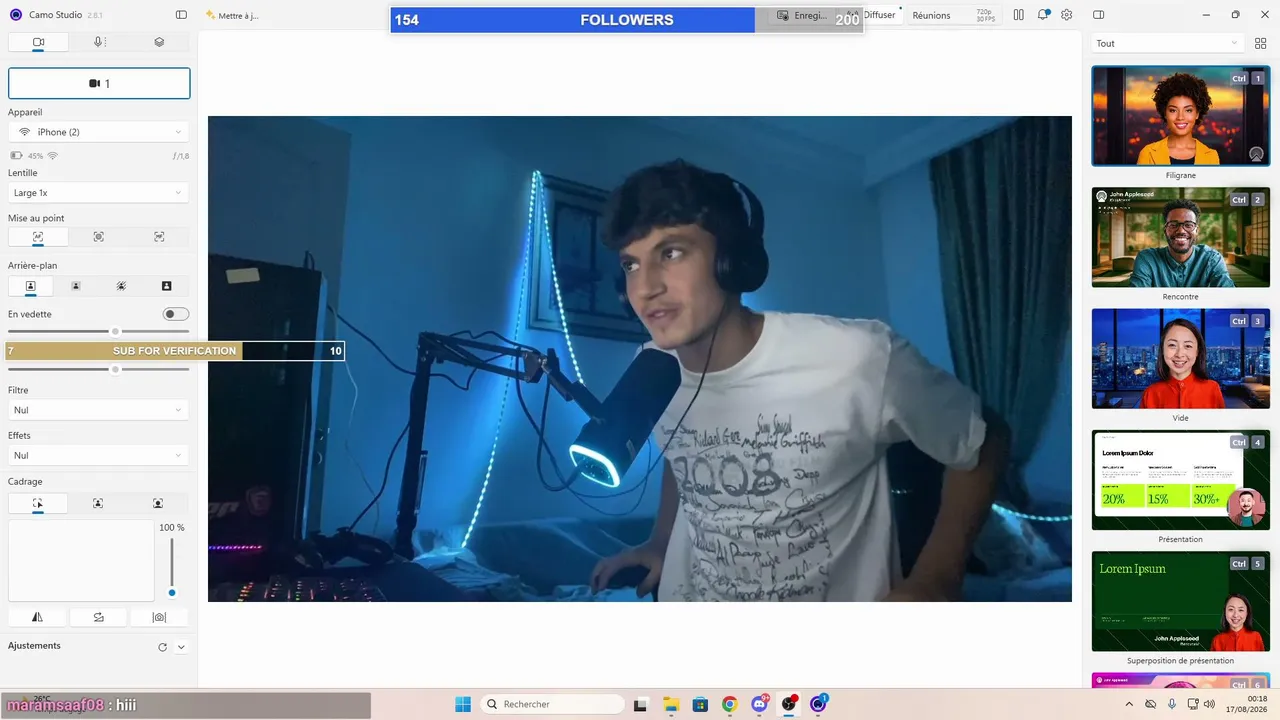
Task: Adjust the vertical zoom slider at 100 %
Action: [x=172, y=567]
